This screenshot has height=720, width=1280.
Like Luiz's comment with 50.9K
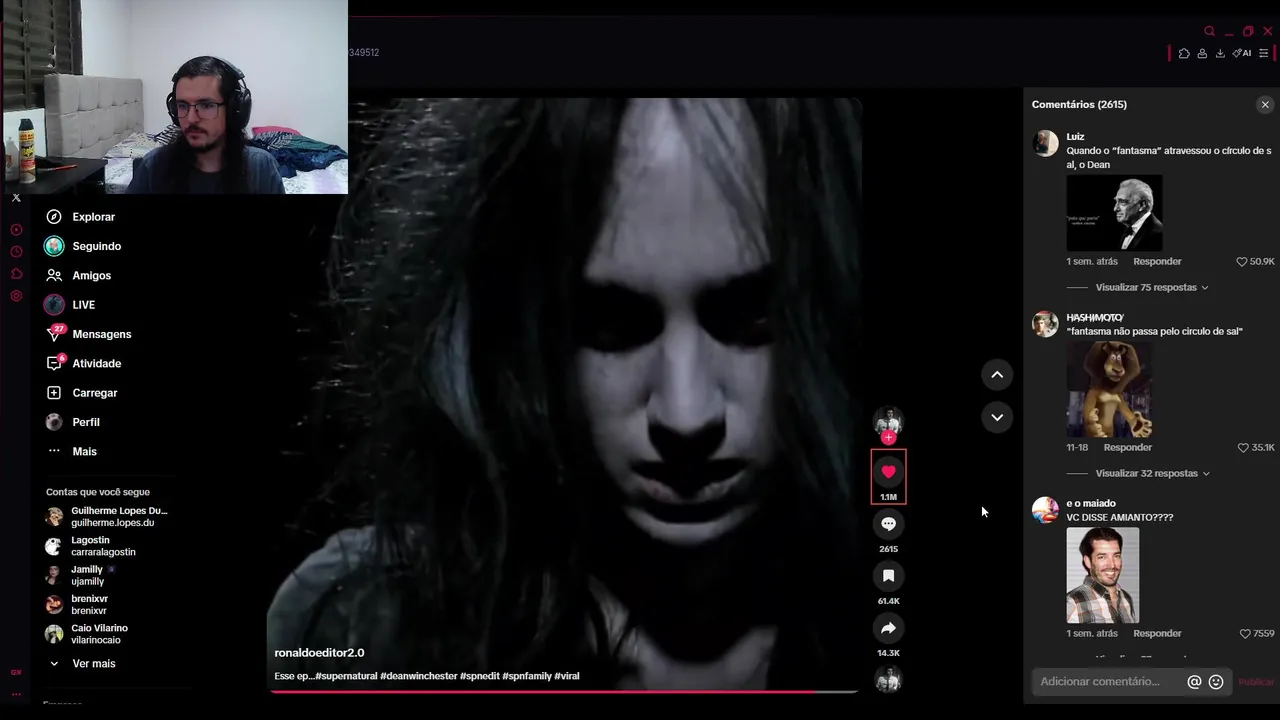click(x=1242, y=261)
